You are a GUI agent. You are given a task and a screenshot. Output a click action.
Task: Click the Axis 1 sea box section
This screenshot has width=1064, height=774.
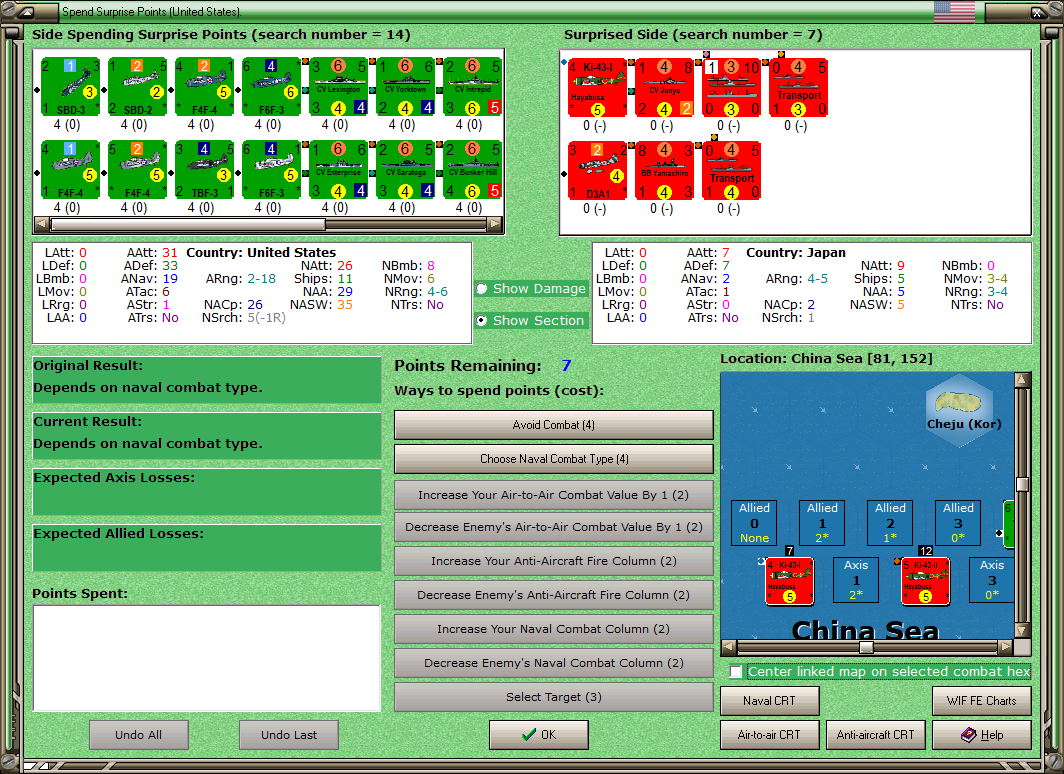pyautogui.click(x=856, y=580)
